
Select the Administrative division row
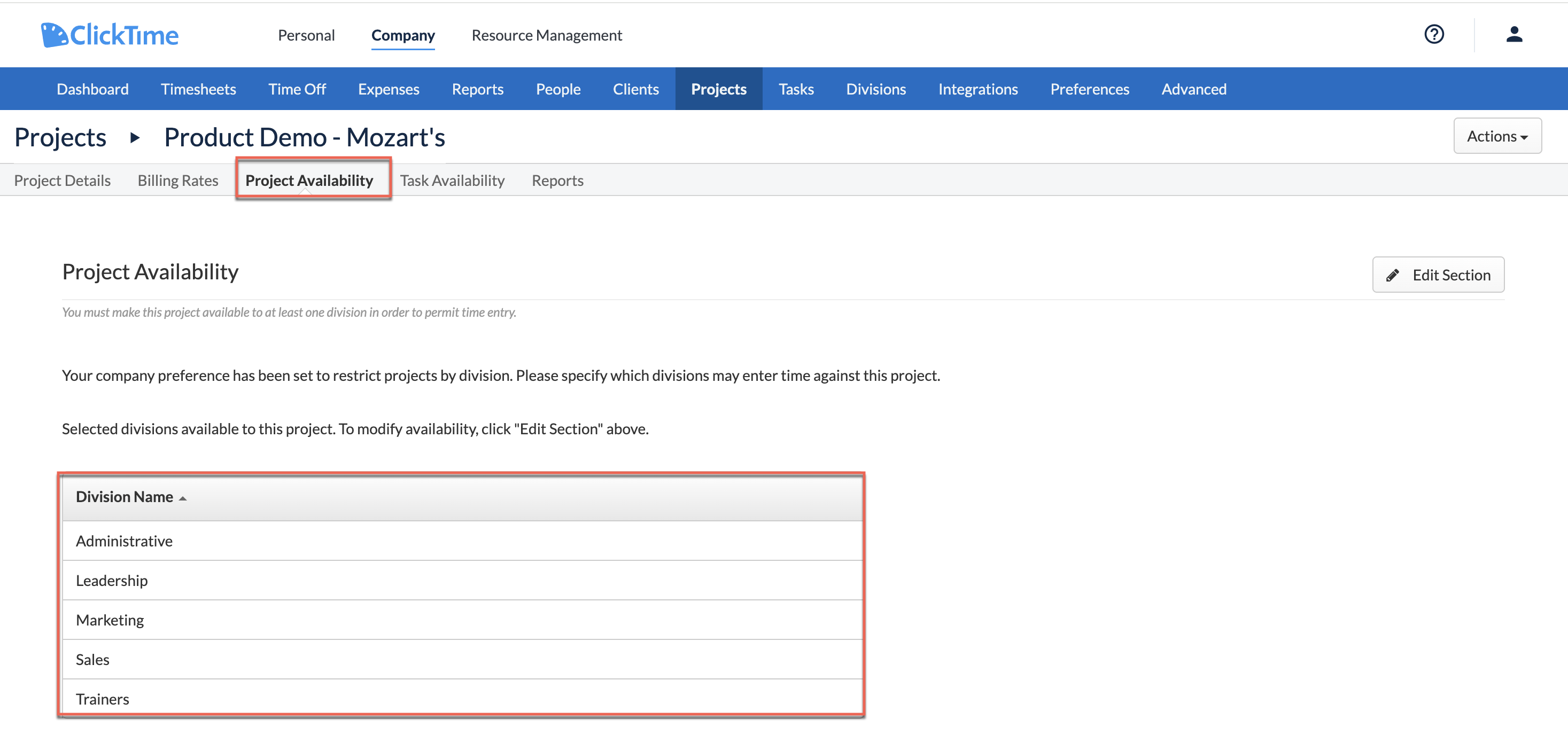pos(463,541)
